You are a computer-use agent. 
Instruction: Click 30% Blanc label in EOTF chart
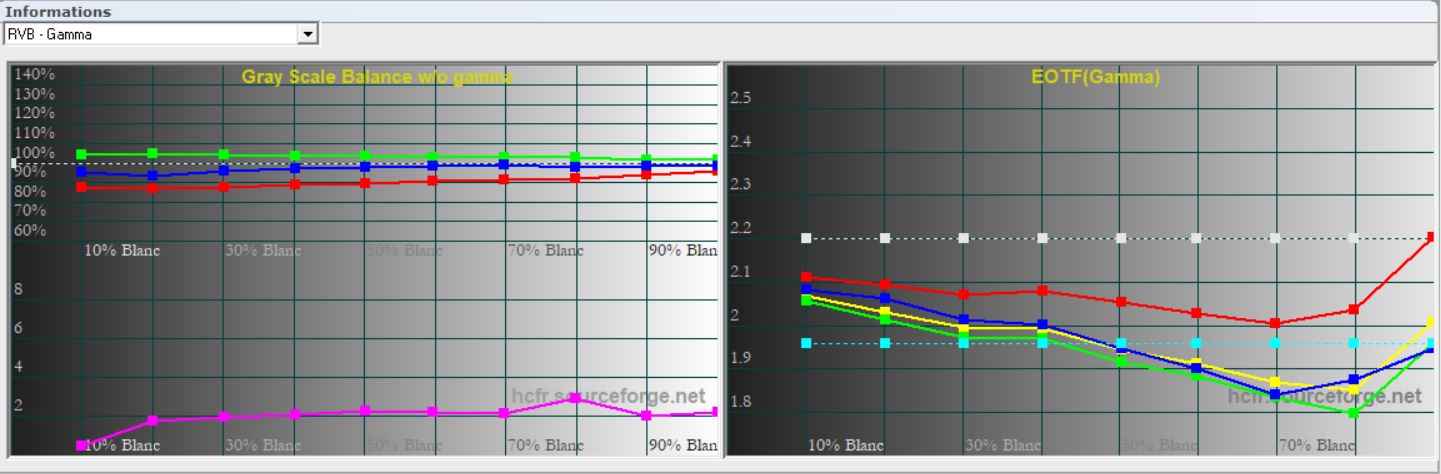(1003, 445)
